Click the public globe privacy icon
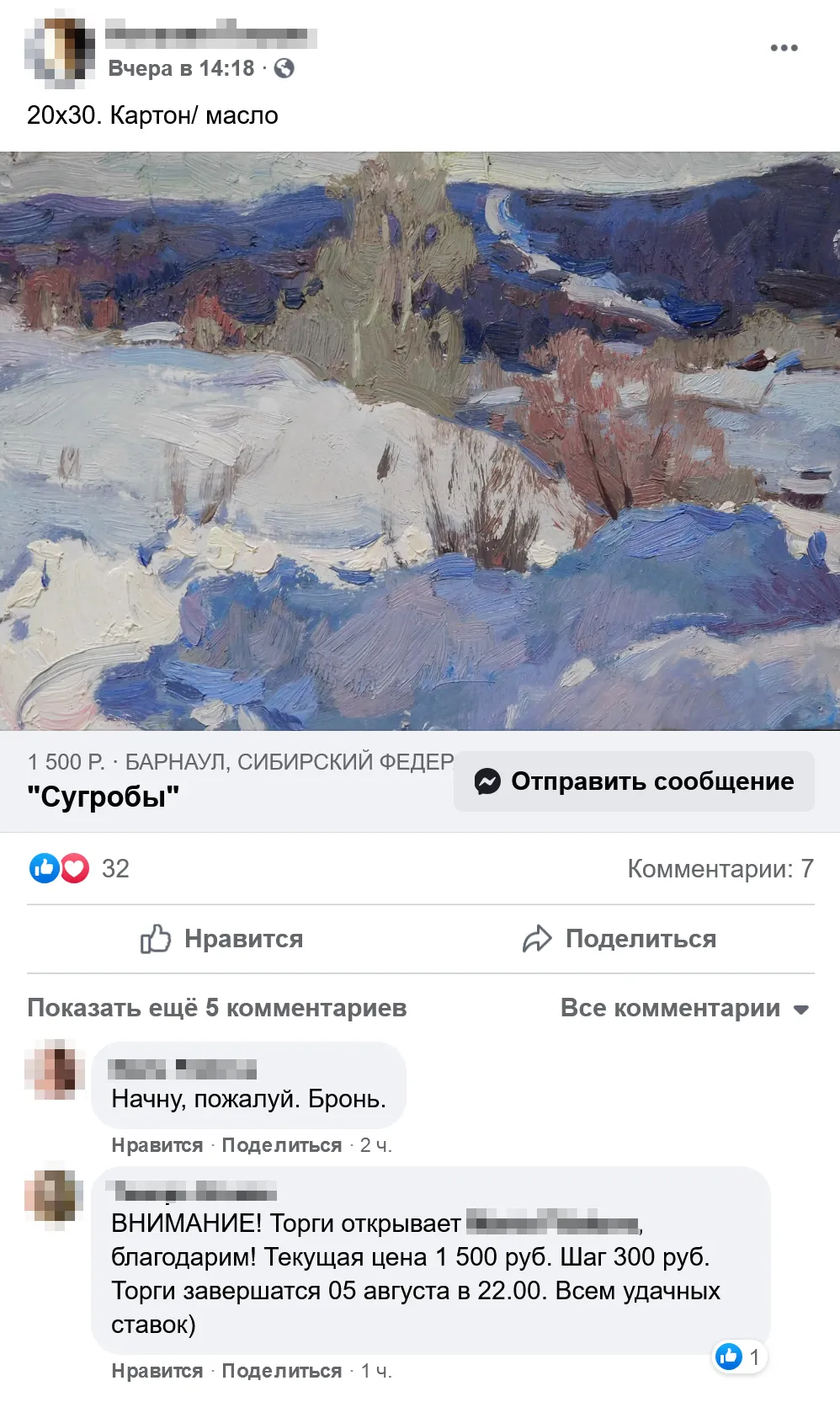The width and height of the screenshot is (840, 1418). (284, 68)
